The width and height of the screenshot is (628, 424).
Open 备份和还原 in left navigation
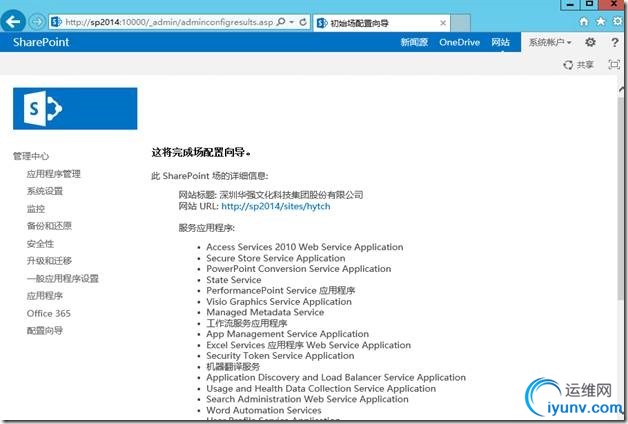pyautogui.click(x=49, y=226)
